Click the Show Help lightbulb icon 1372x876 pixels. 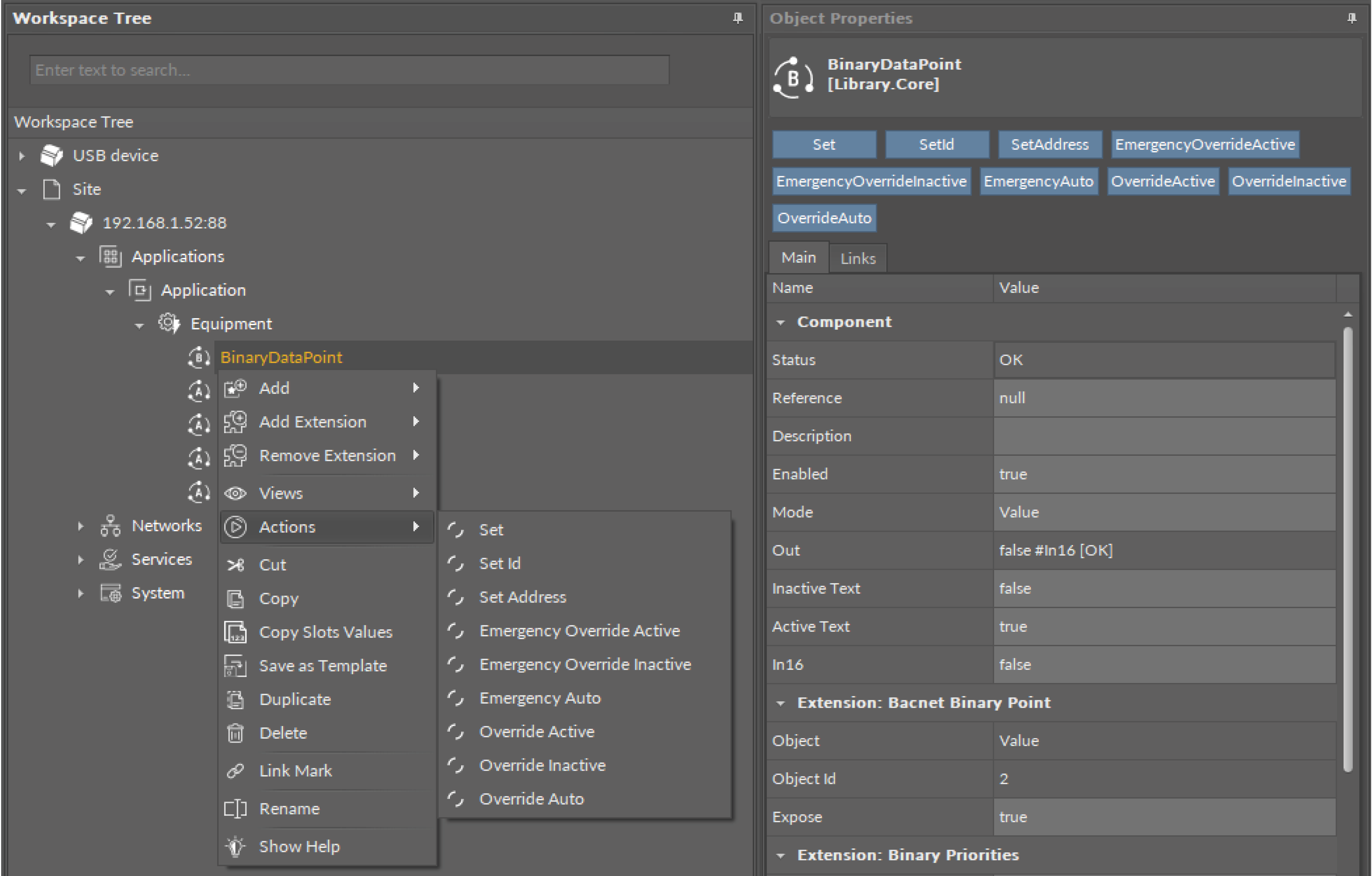click(x=235, y=846)
